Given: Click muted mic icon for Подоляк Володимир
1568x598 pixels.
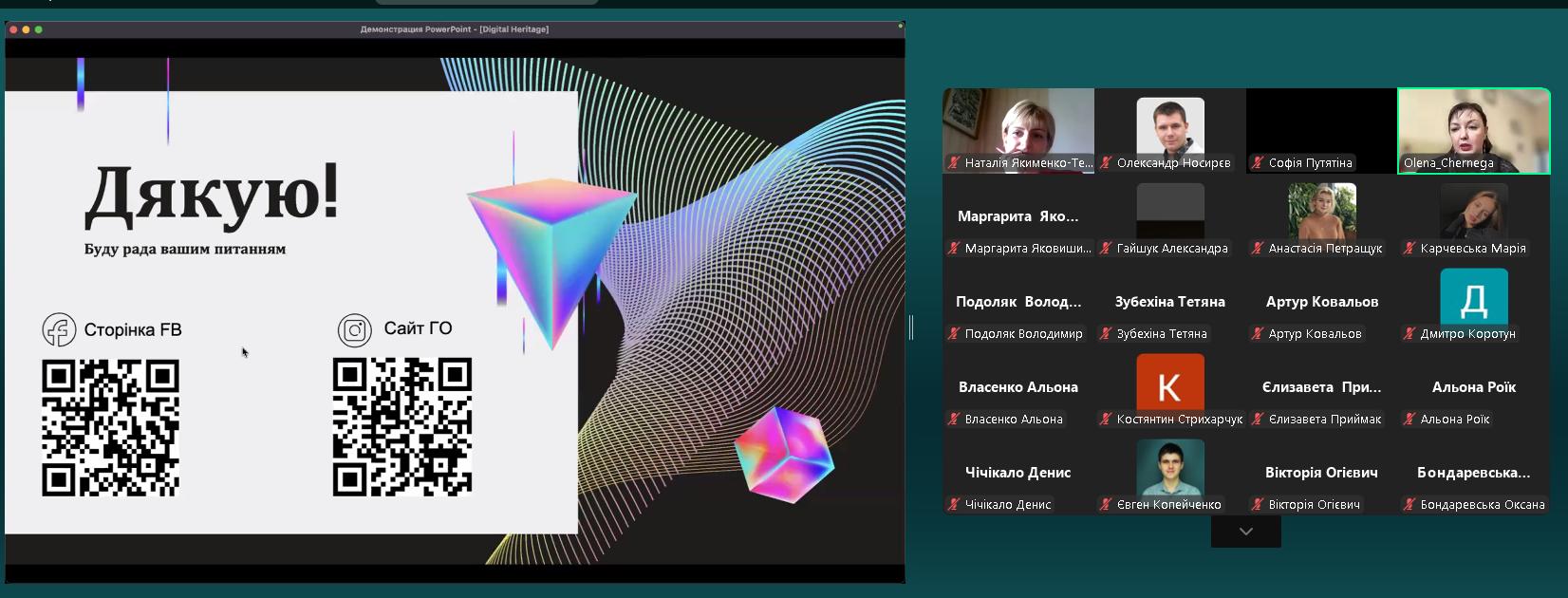Looking at the screenshot, I should coord(954,333).
